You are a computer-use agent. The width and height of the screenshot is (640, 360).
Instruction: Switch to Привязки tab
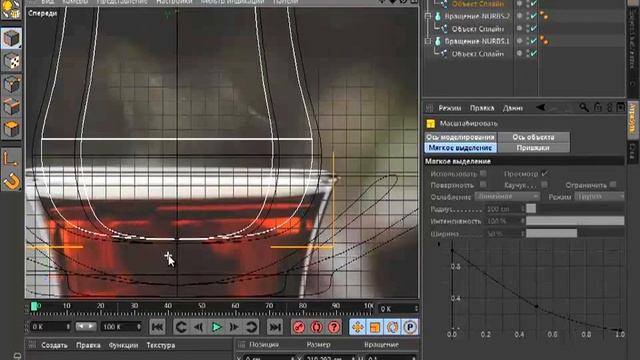pyautogui.click(x=533, y=148)
